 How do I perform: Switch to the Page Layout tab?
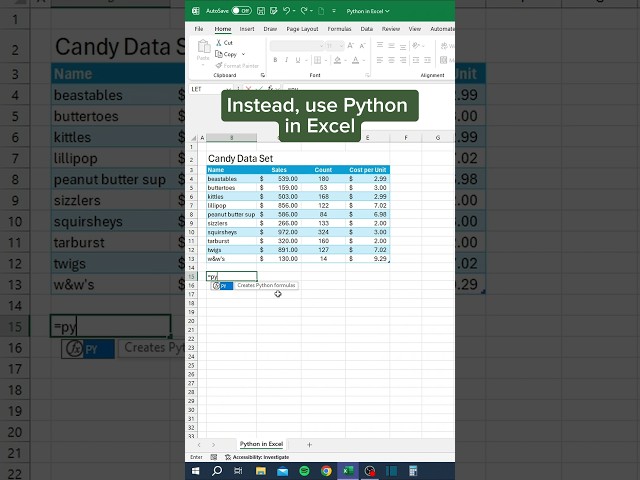(x=302, y=29)
